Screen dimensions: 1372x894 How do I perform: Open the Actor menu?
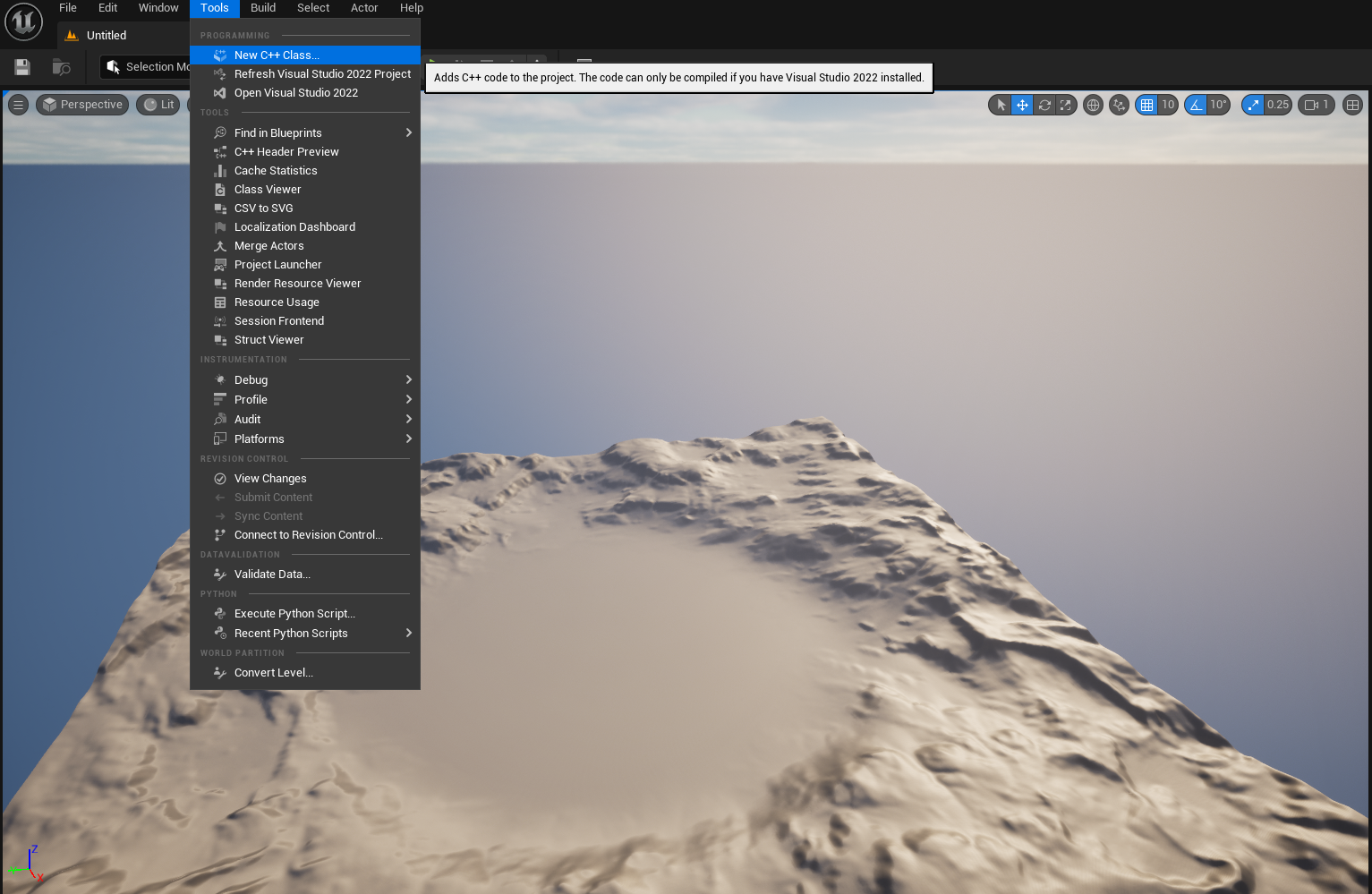point(364,8)
